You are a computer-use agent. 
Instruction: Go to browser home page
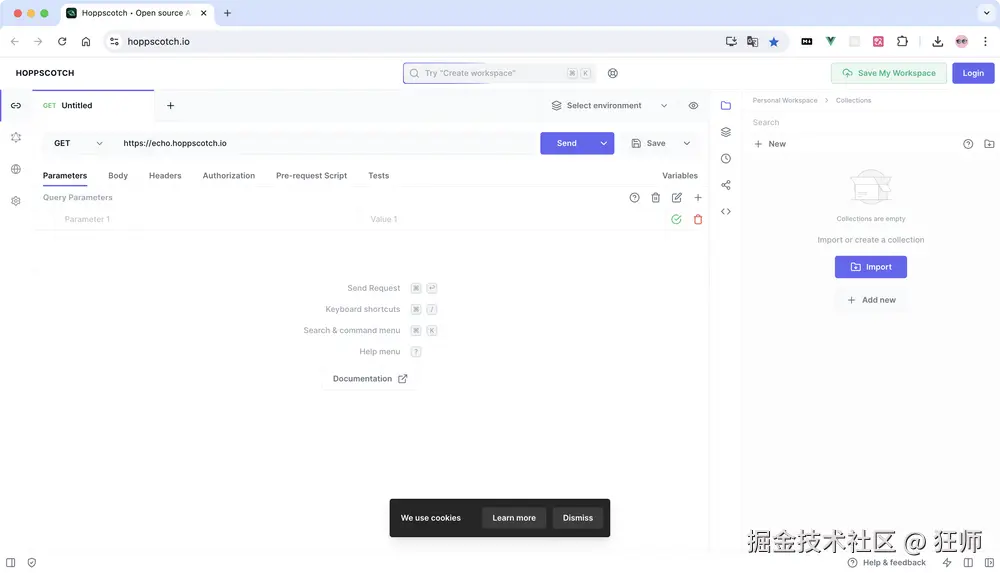(85, 41)
